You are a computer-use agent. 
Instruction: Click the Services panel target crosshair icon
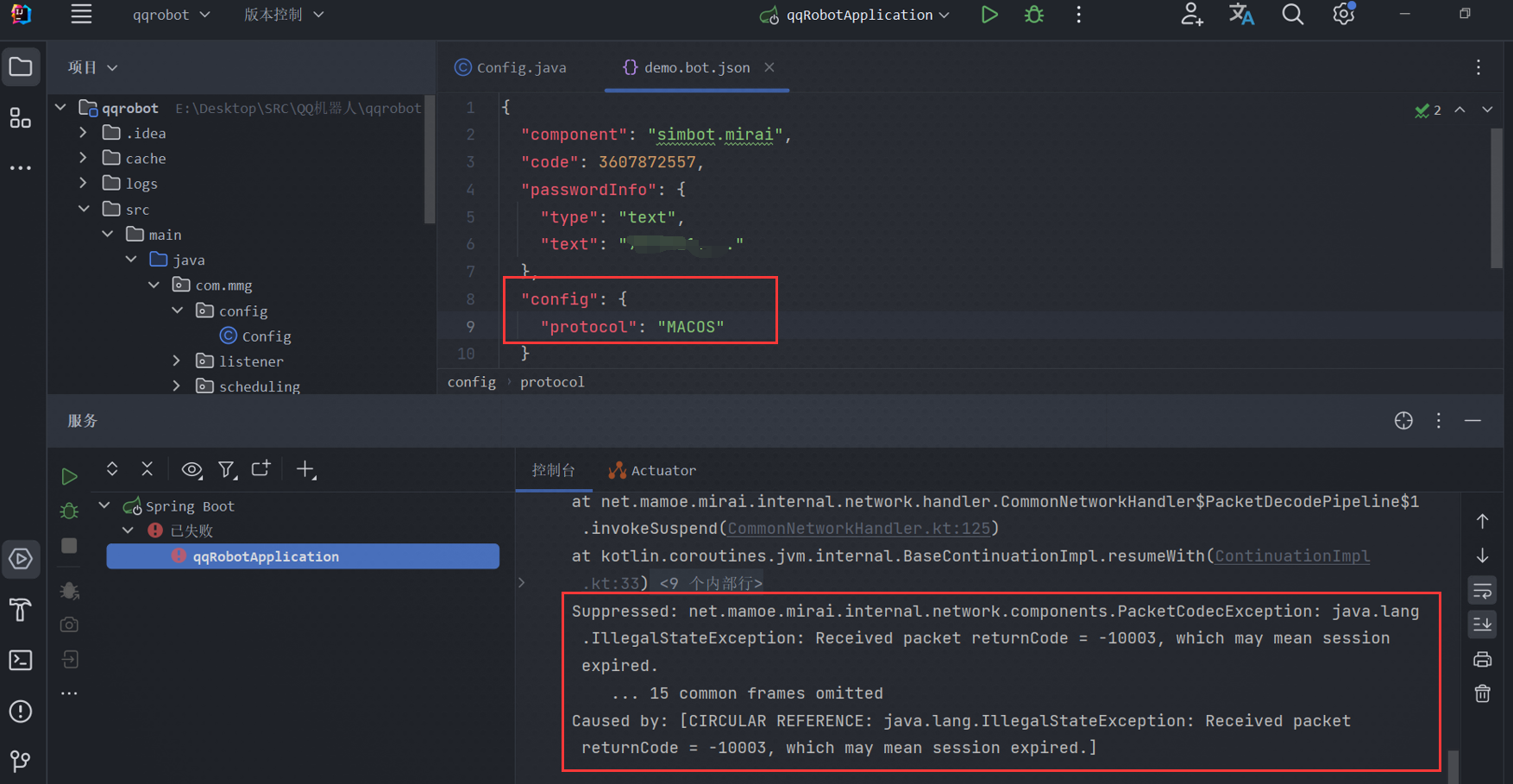click(1403, 420)
